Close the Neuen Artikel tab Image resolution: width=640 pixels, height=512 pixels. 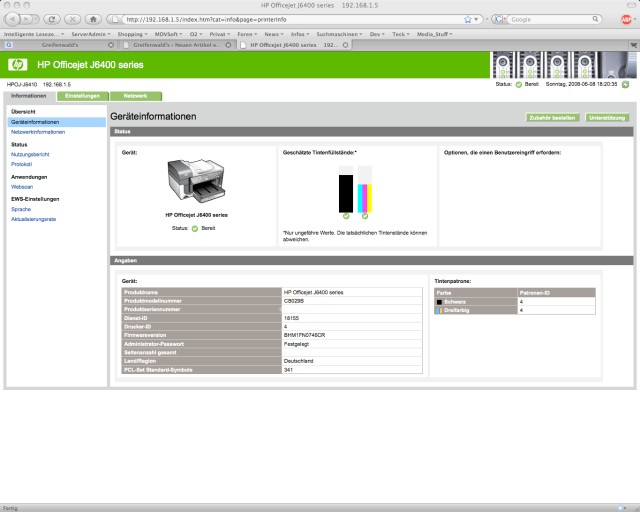[x=228, y=45]
